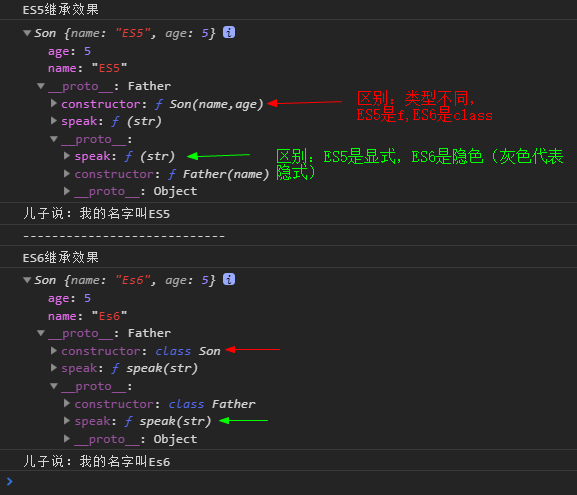Viewport: 577px width, 495px height.
Task: Expand the constructor: class Father entry
Action: 67,403
